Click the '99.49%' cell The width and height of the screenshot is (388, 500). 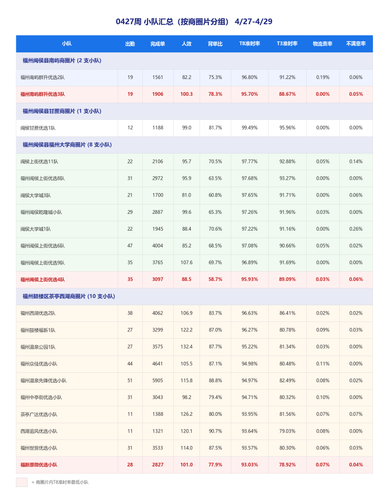click(x=250, y=128)
